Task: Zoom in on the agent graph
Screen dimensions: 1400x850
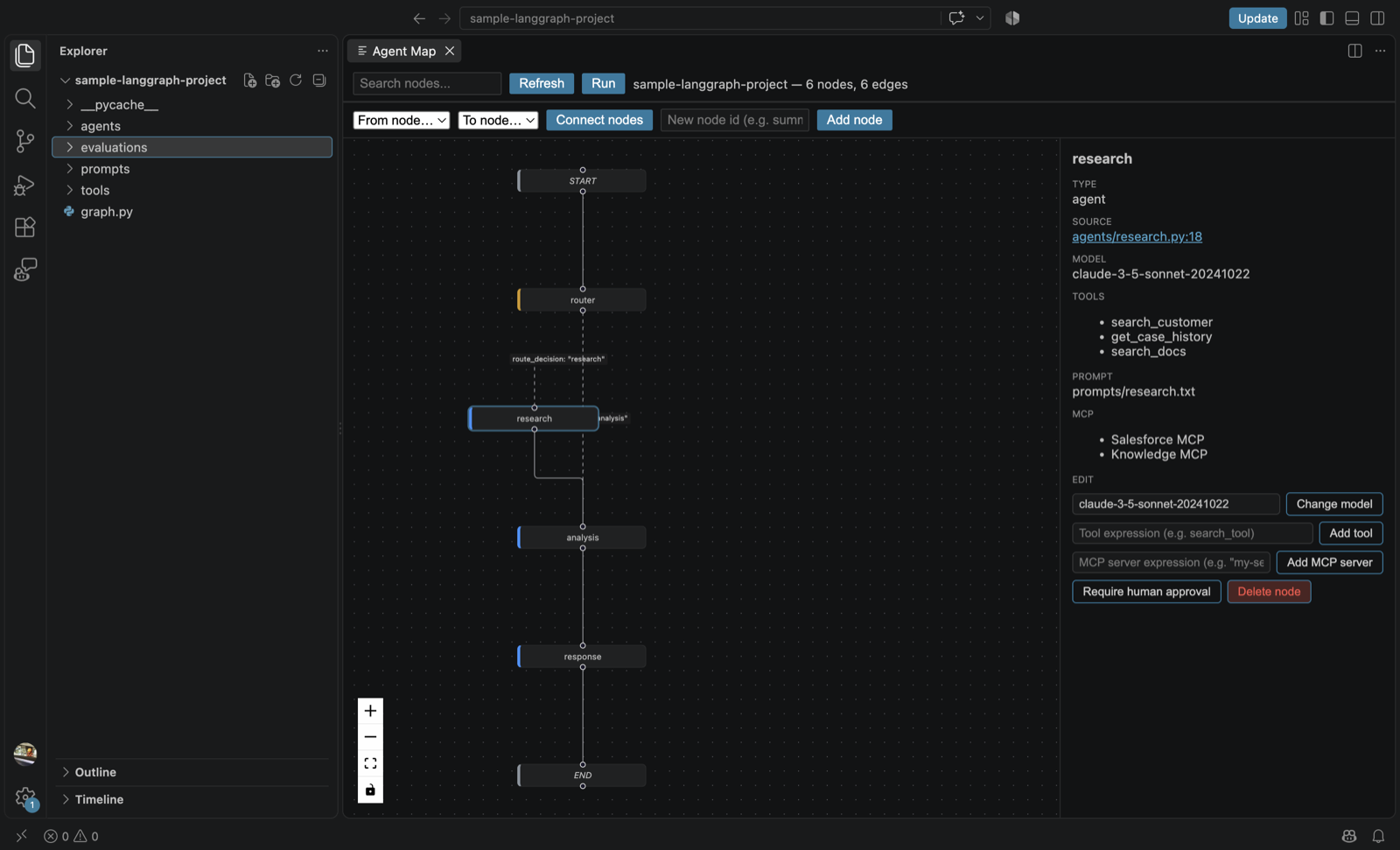Action: [x=370, y=711]
